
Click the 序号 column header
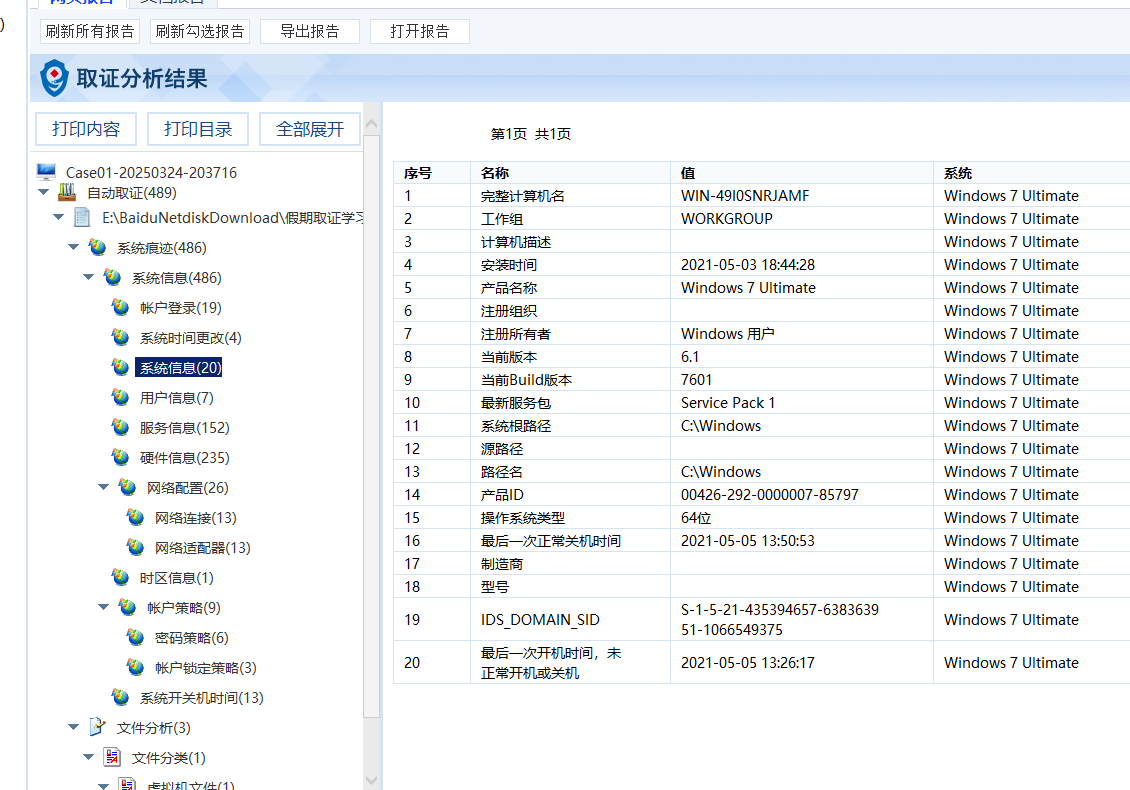432,173
